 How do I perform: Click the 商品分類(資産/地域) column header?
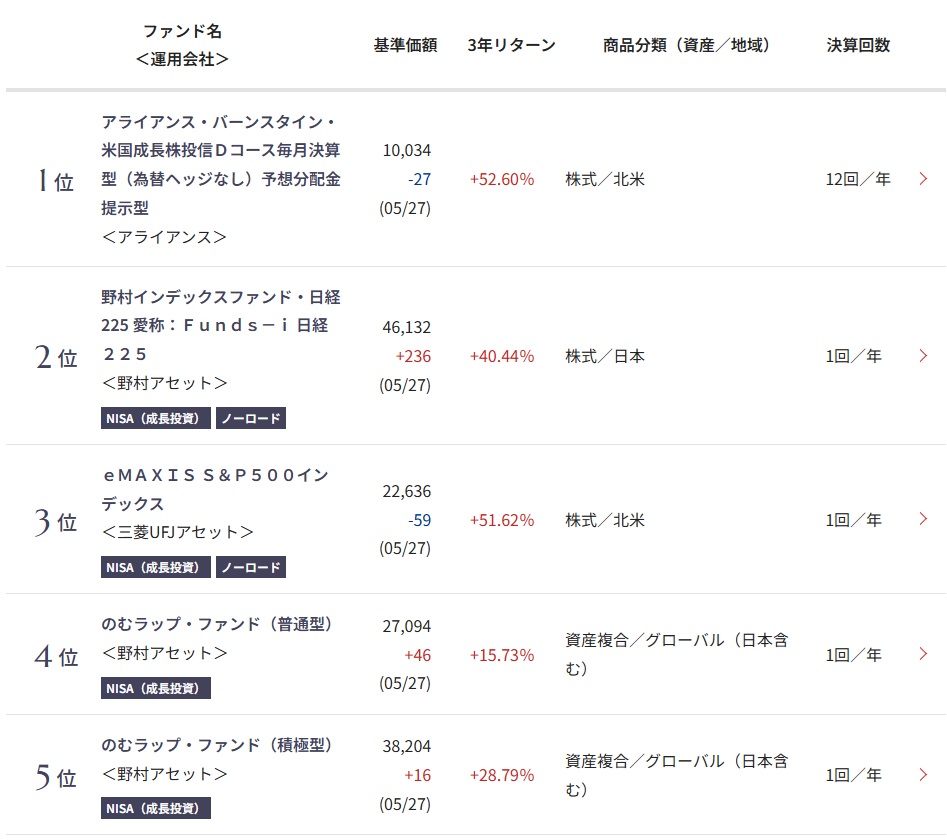686,45
